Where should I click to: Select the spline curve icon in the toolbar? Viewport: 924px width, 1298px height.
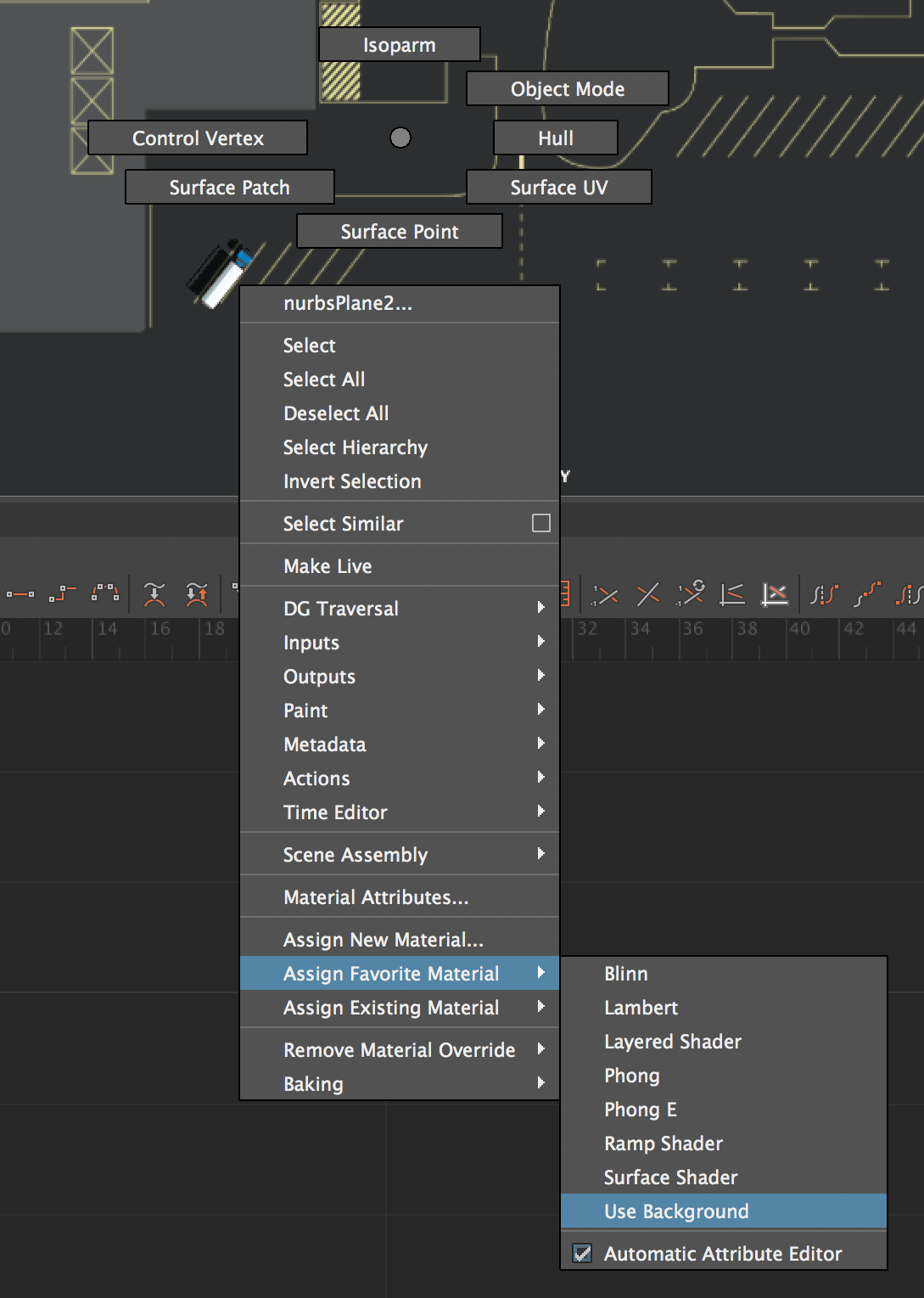coord(104,591)
